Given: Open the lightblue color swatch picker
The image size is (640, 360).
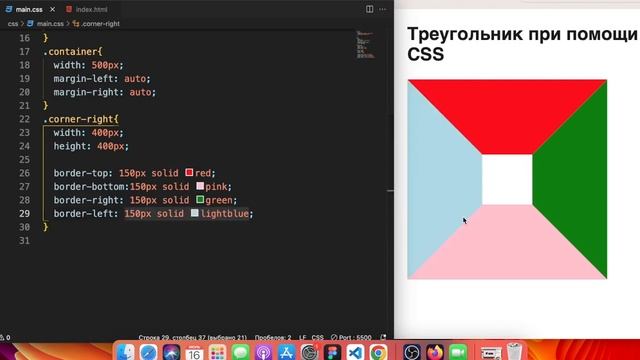Looking at the screenshot, I should coord(195,213).
